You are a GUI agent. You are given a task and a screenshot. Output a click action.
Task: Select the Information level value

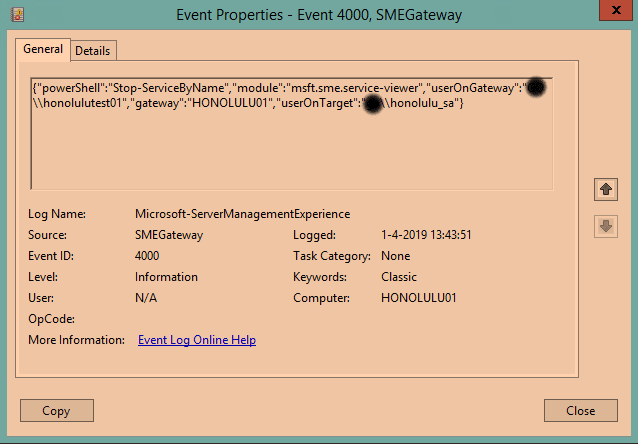(166, 277)
